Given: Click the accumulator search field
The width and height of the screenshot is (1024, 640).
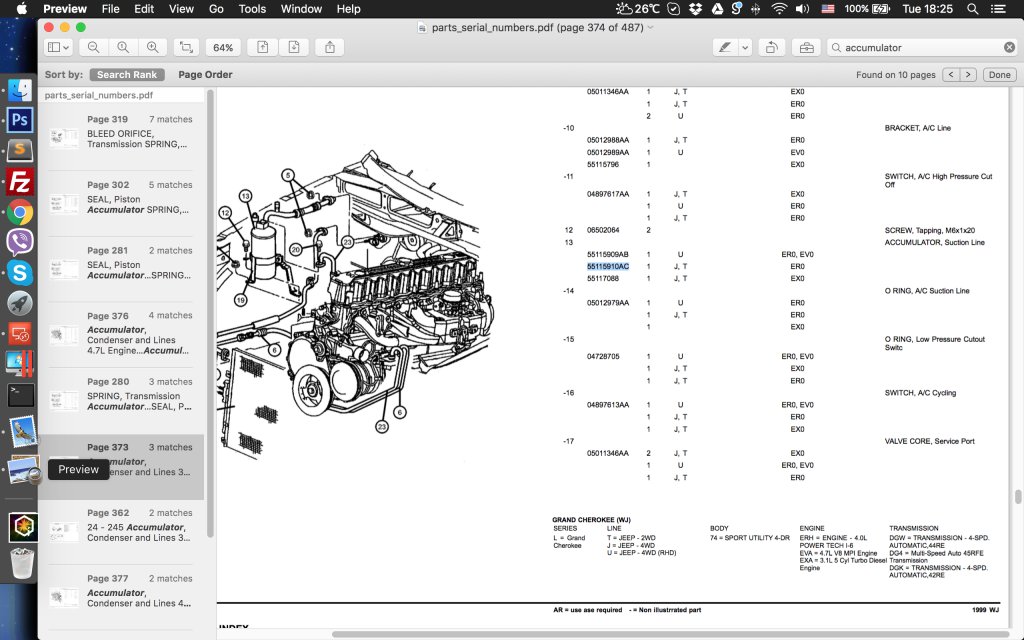Looking at the screenshot, I should [922, 47].
